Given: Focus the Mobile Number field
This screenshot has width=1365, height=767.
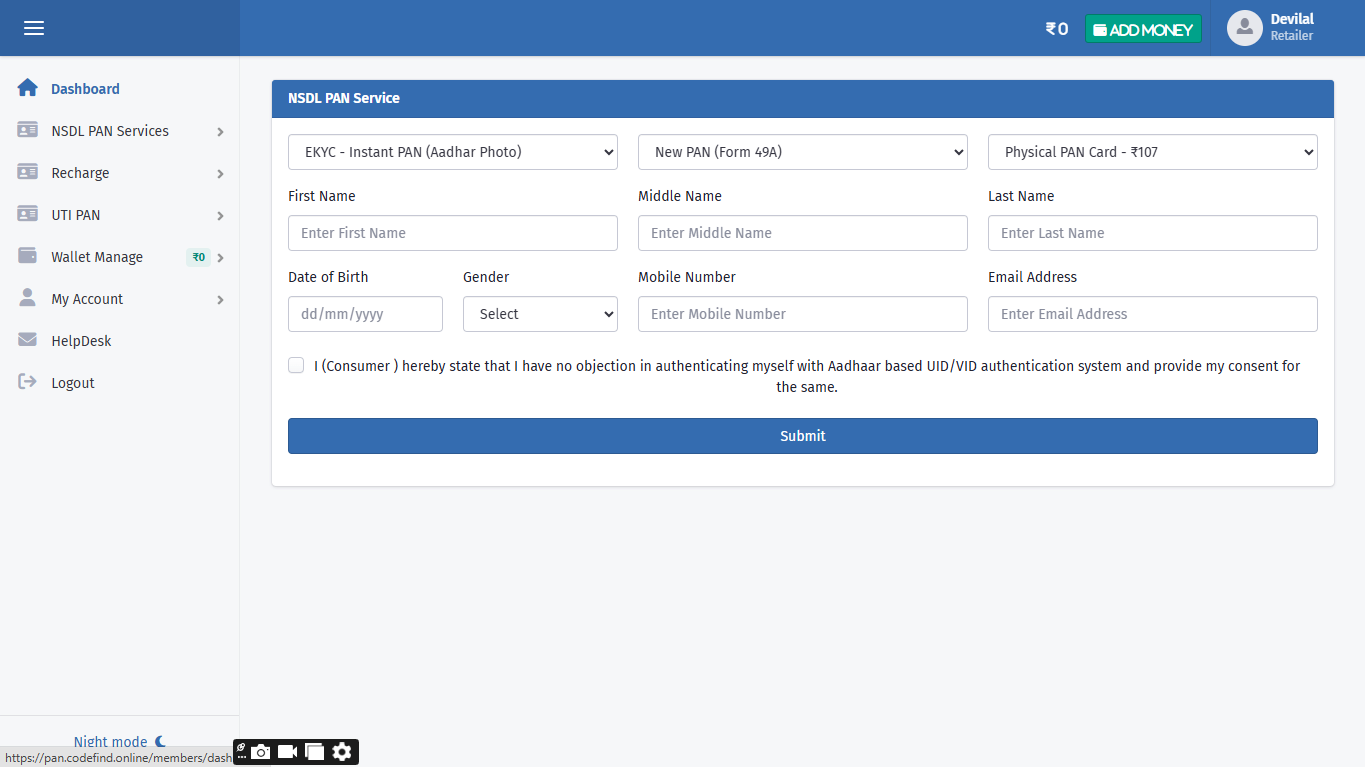Looking at the screenshot, I should click(803, 314).
